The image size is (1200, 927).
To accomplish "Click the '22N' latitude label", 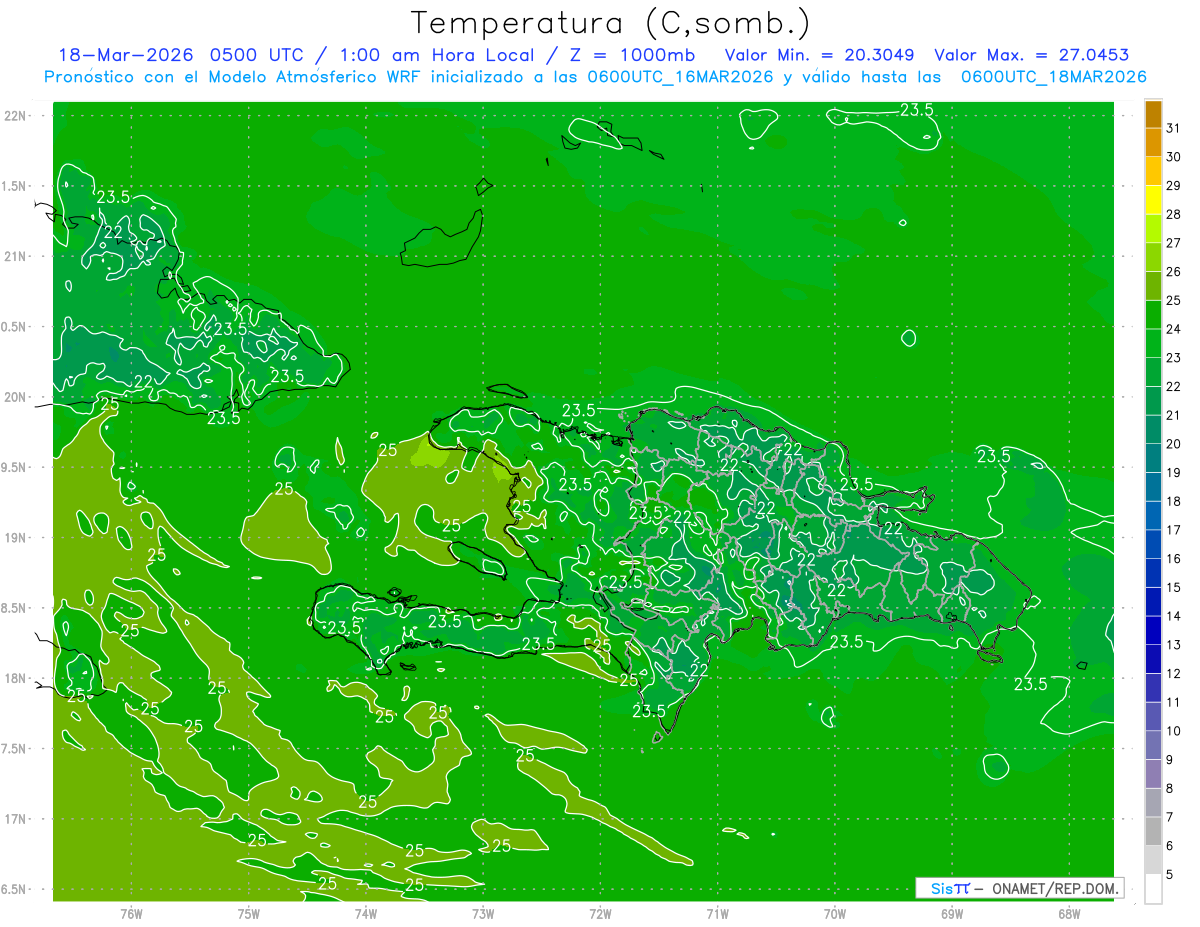I will pyautogui.click(x=16, y=116).
